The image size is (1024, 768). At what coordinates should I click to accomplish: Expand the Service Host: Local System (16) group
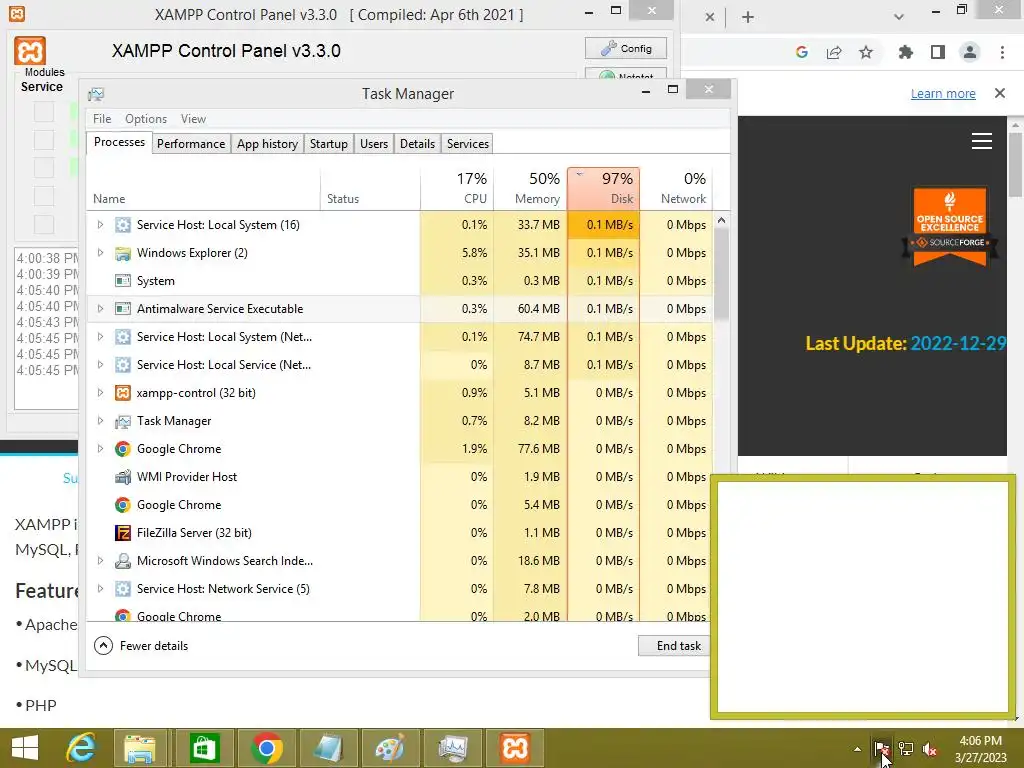(x=100, y=225)
